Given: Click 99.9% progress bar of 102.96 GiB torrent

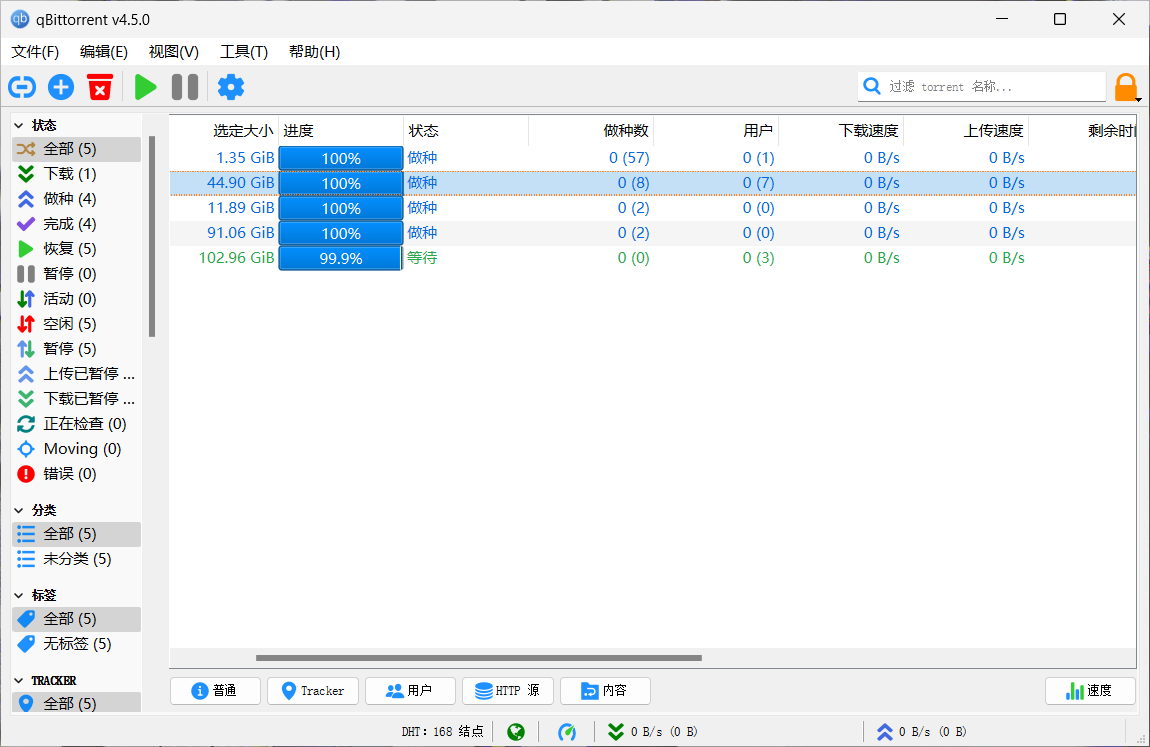Looking at the screenshot, I should (341, 258).
